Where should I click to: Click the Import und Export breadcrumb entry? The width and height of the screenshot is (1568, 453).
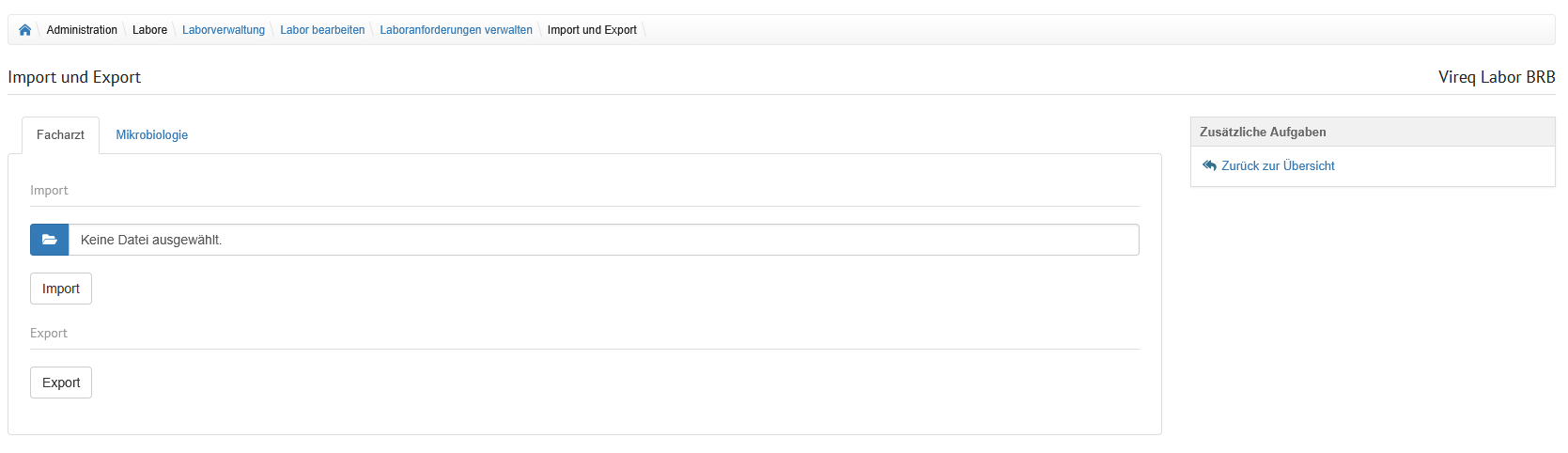[592, 30]
